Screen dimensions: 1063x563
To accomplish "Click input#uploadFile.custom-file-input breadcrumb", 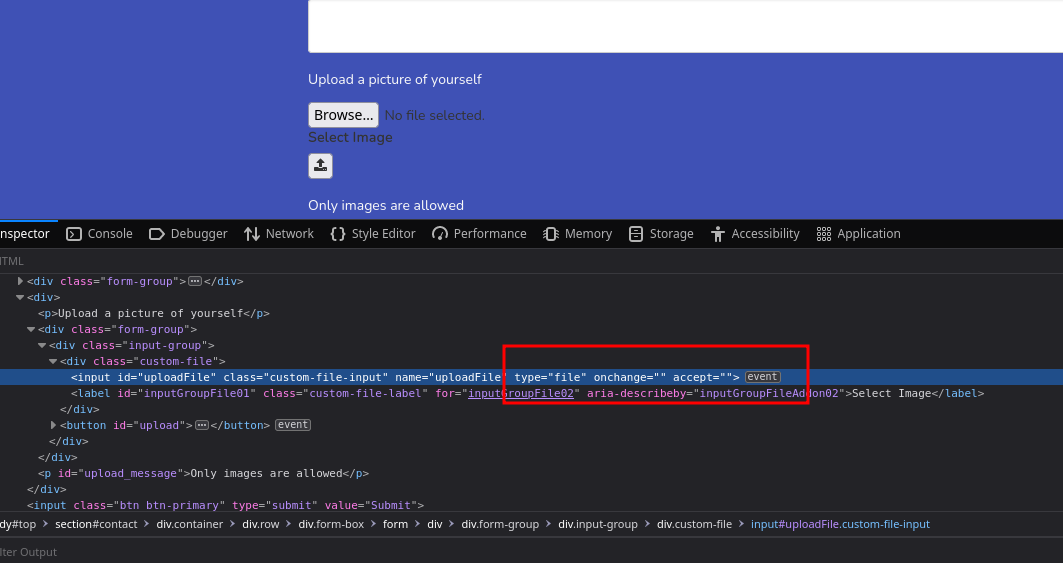I will click(841, 524).
